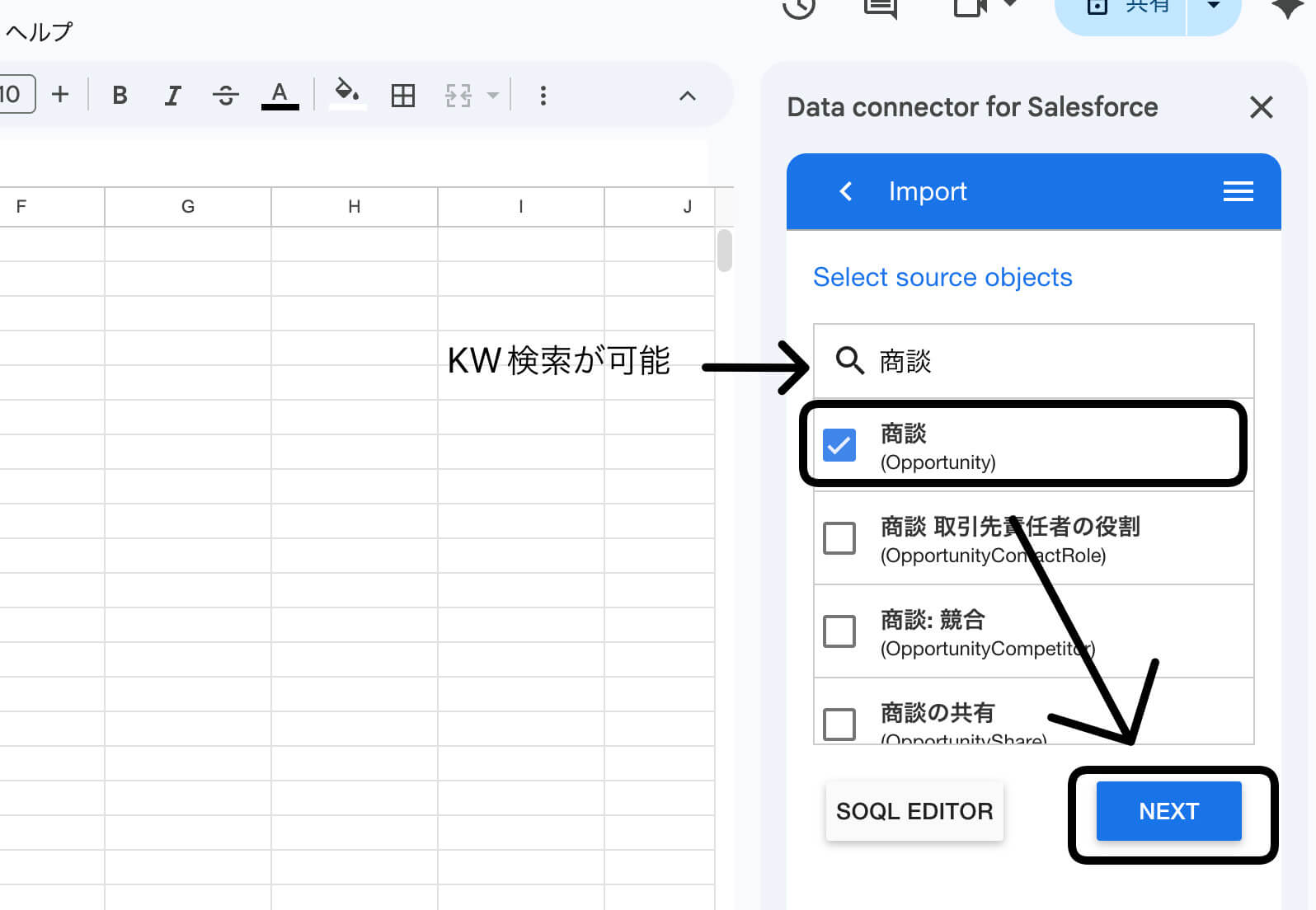The height and width of the screenshot is (910, 1316).
Task: Go back using the Import back arrow
Action: pos(846,191)
